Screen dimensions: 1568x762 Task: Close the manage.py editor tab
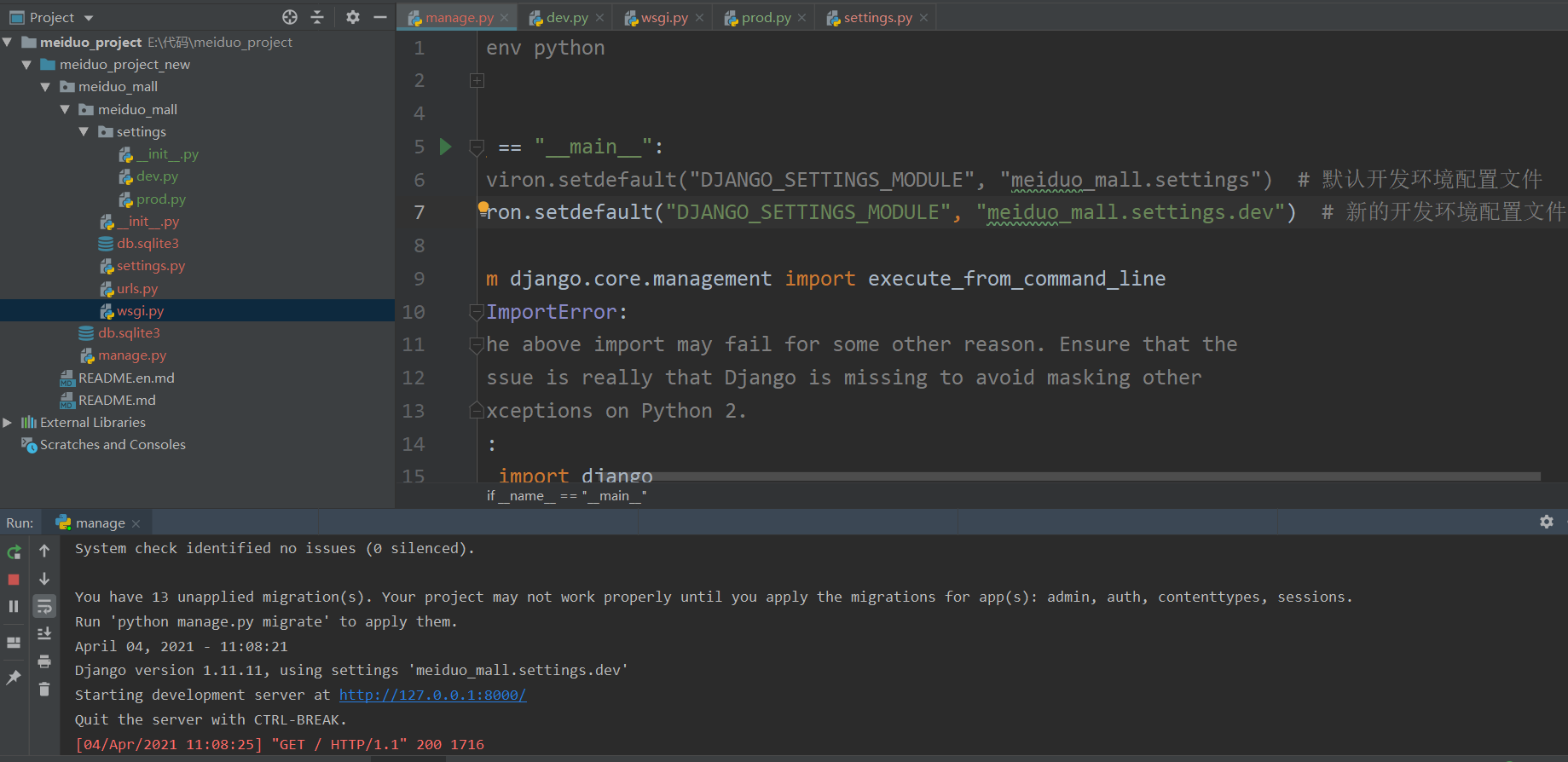tap(504, 18)
